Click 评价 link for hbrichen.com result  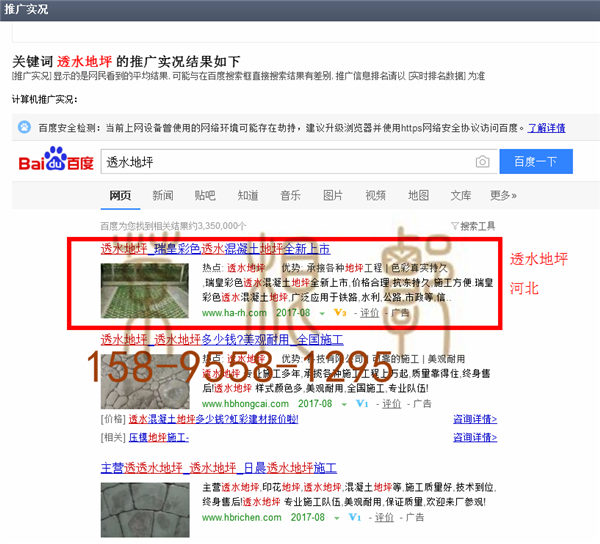pos(384,518)
